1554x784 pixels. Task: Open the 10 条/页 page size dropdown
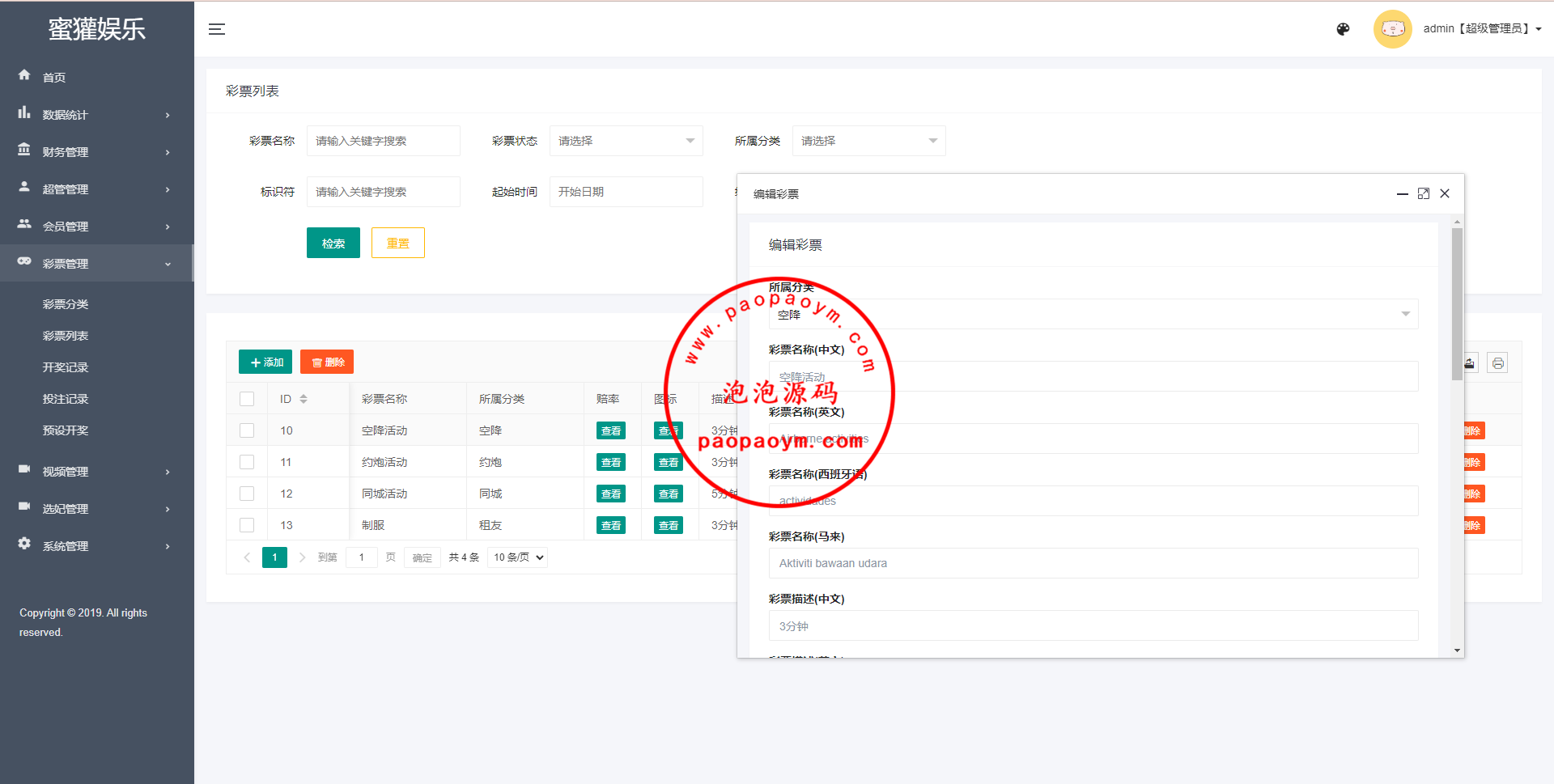coord(518,557)
